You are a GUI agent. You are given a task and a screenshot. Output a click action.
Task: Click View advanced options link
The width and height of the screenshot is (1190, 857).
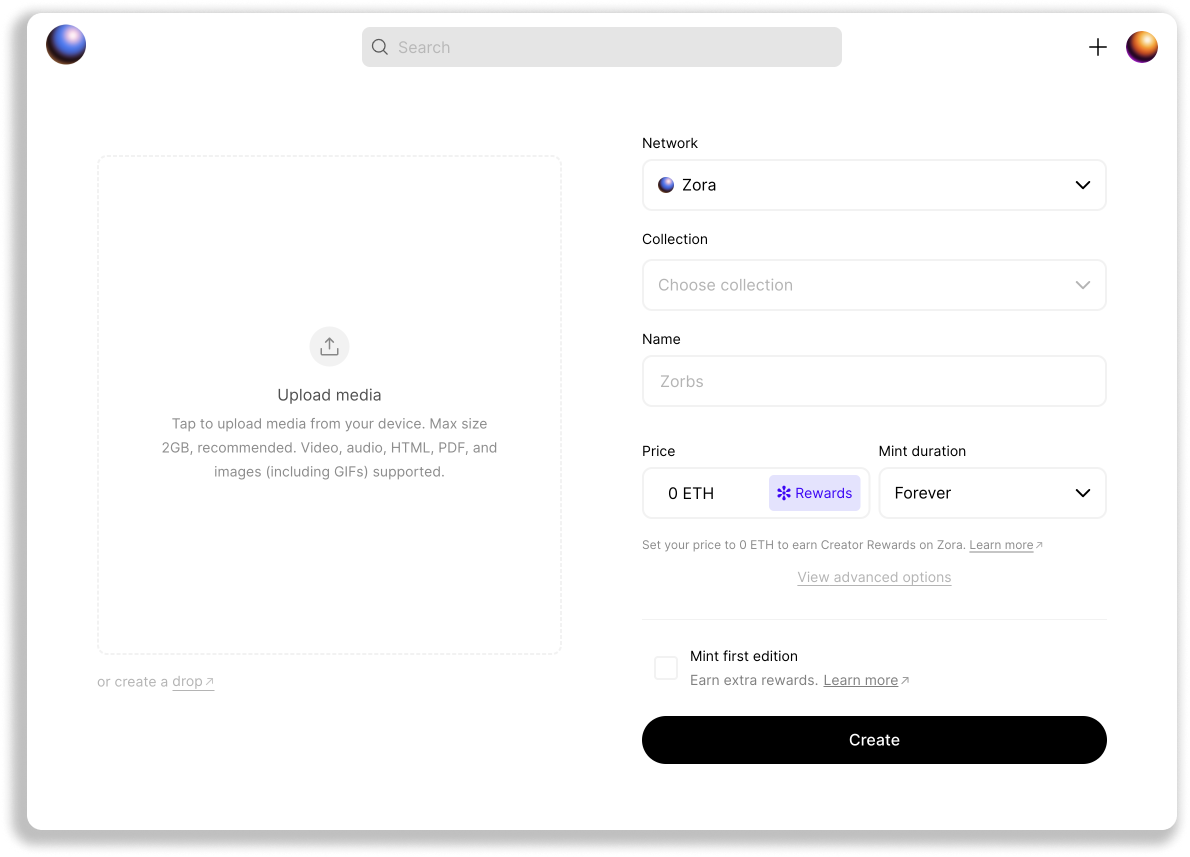(874, 577)
